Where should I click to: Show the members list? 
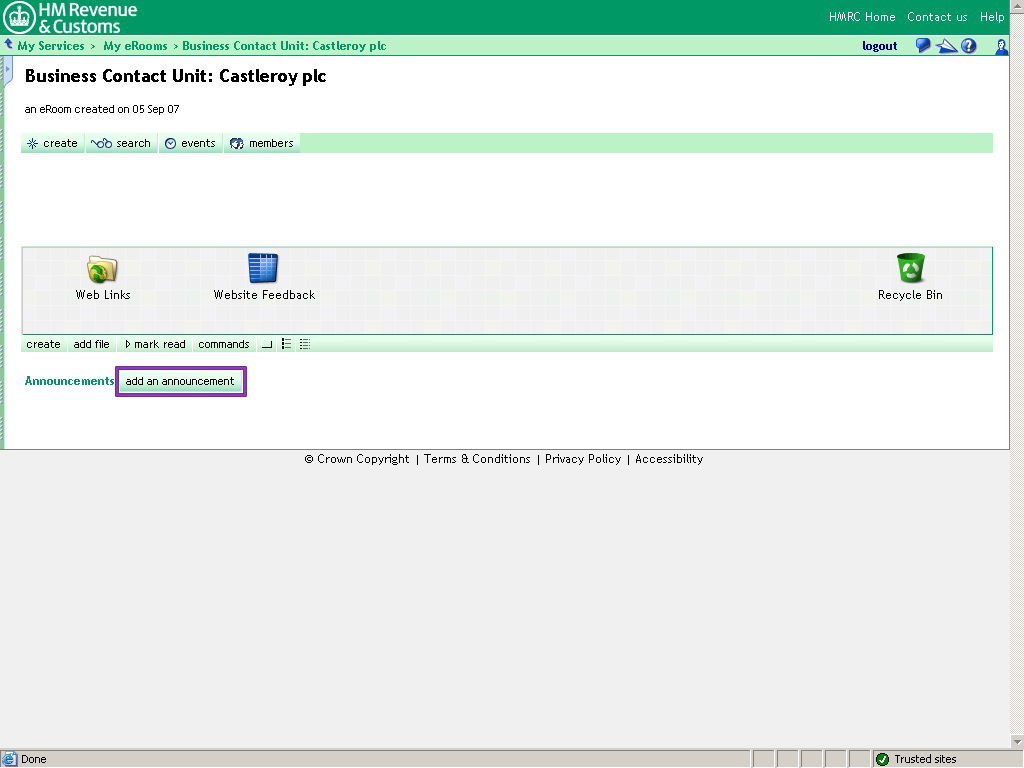point(261,143)
